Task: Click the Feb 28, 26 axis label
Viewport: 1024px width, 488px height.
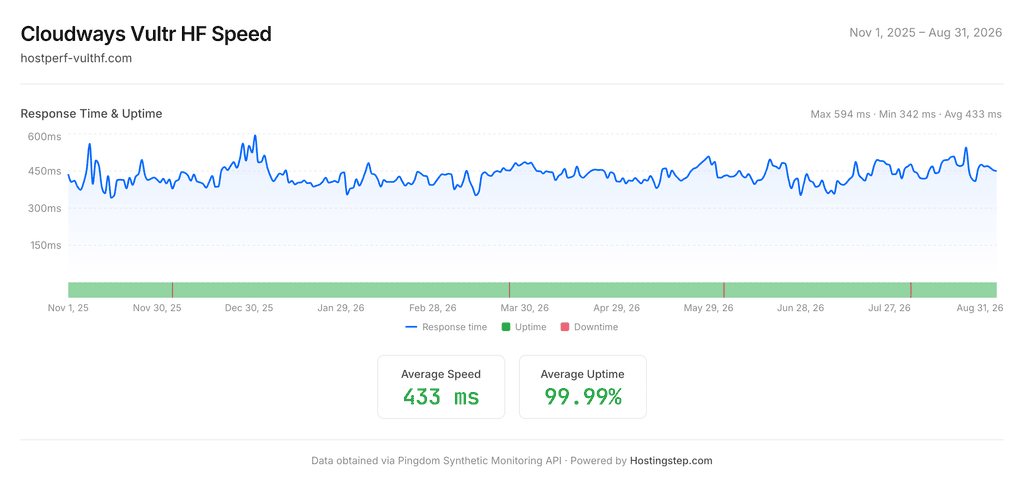Action: pyautogui.click(x=433, y=308)
